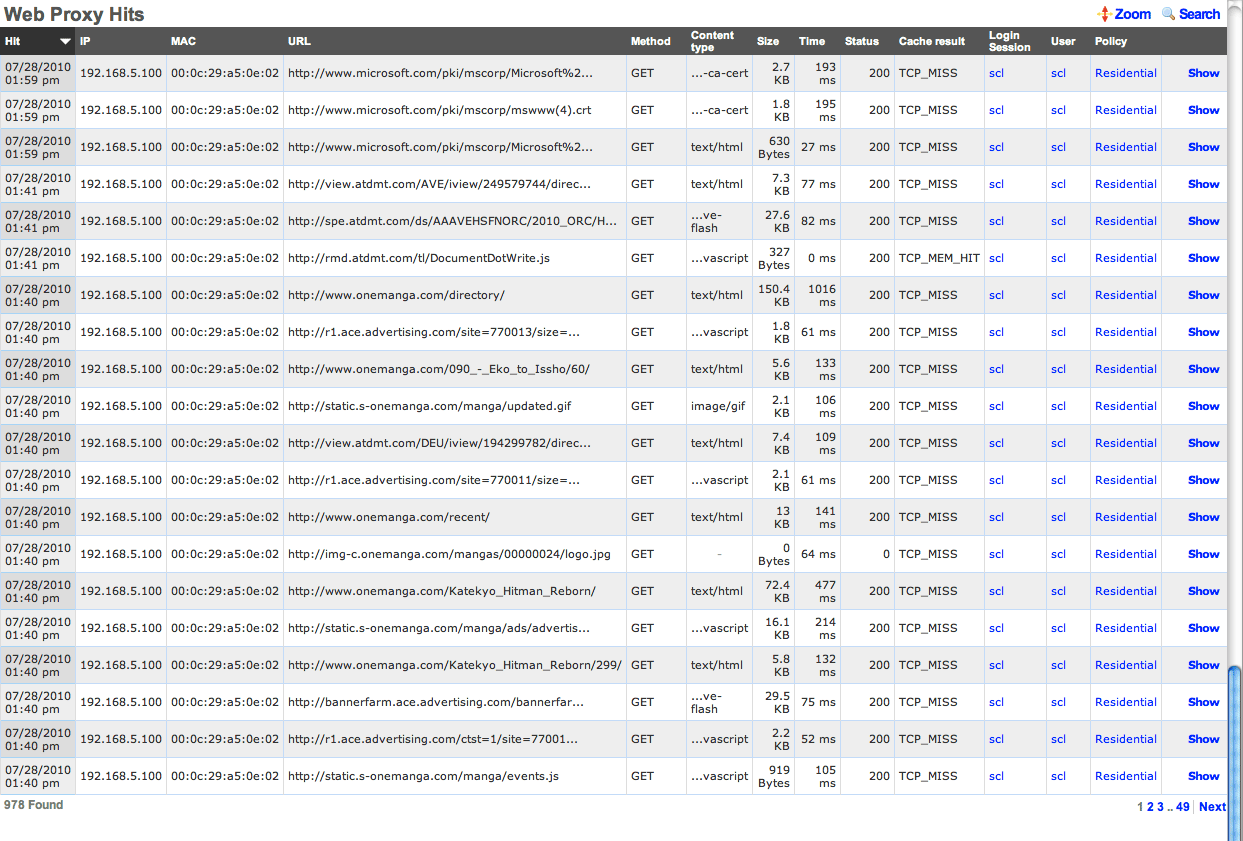Show details for DocumentDotWrite.js hit
This screenshot has height=841, width=1243.
click(x=1203, y=258)
